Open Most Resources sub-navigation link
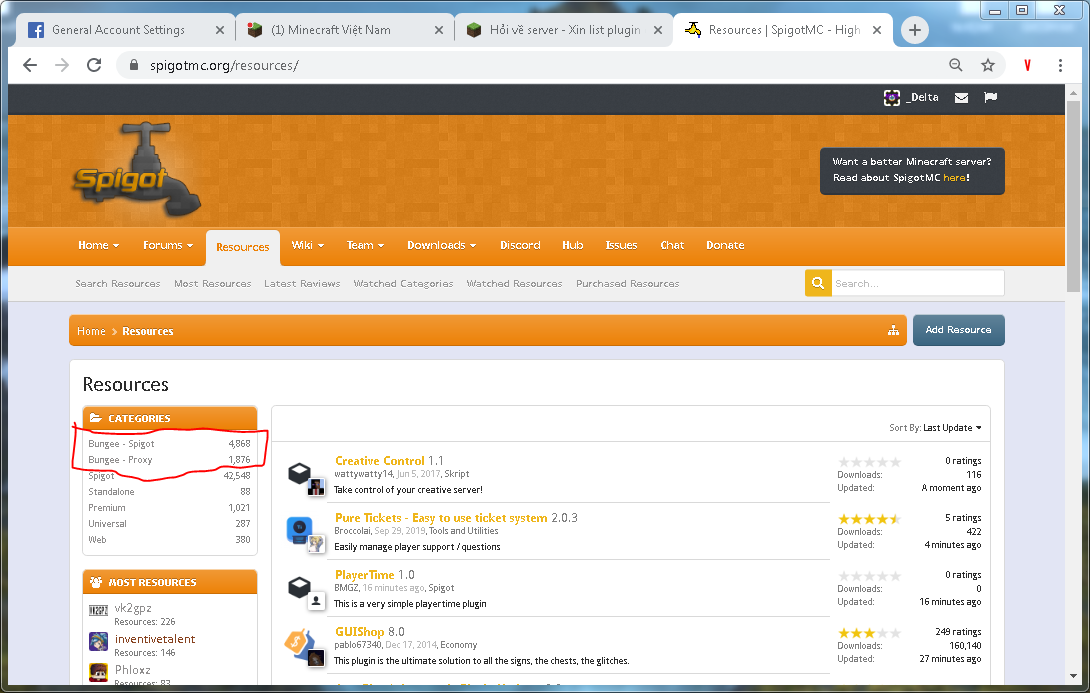 pyautogui.click(x=213, y=284)
